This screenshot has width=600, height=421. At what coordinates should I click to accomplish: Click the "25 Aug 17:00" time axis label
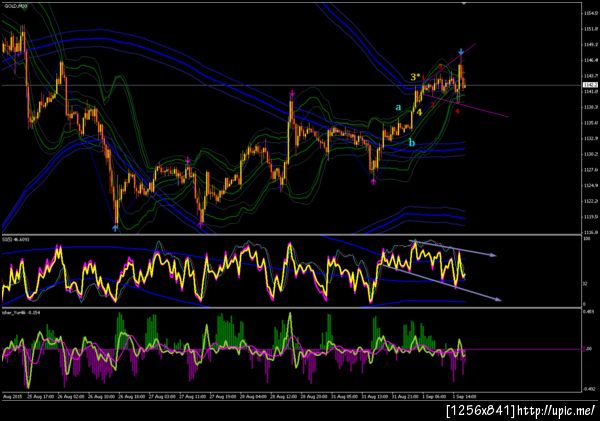pos(41,397)
